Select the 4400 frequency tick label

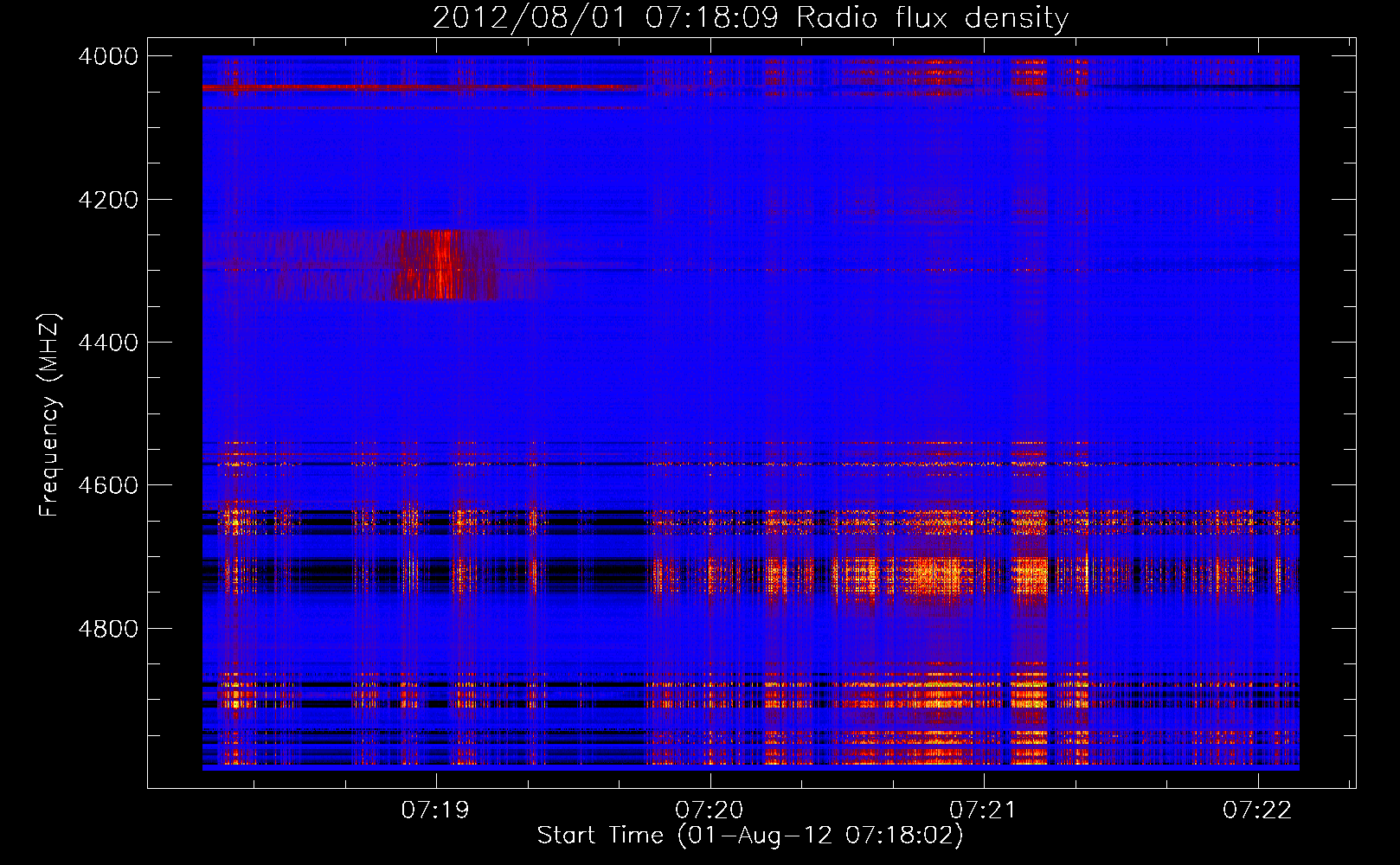(108, 343)
